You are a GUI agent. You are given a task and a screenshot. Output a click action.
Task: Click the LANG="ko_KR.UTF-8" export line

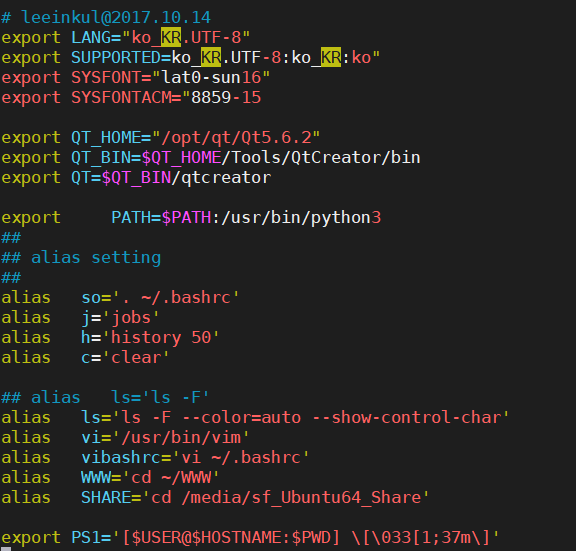click(126, 37)
